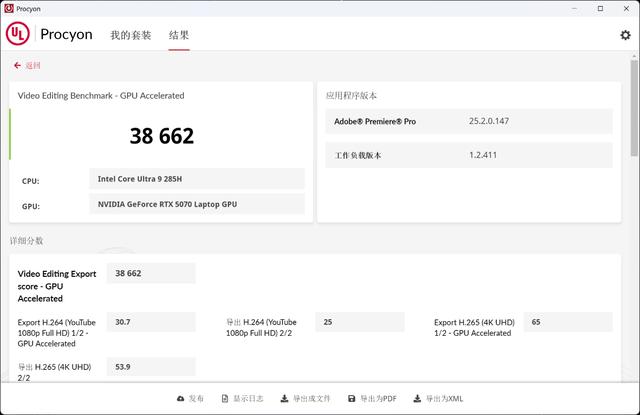
Task: Click the workload version 1.2.411
Action: click(x=483, y=155)
